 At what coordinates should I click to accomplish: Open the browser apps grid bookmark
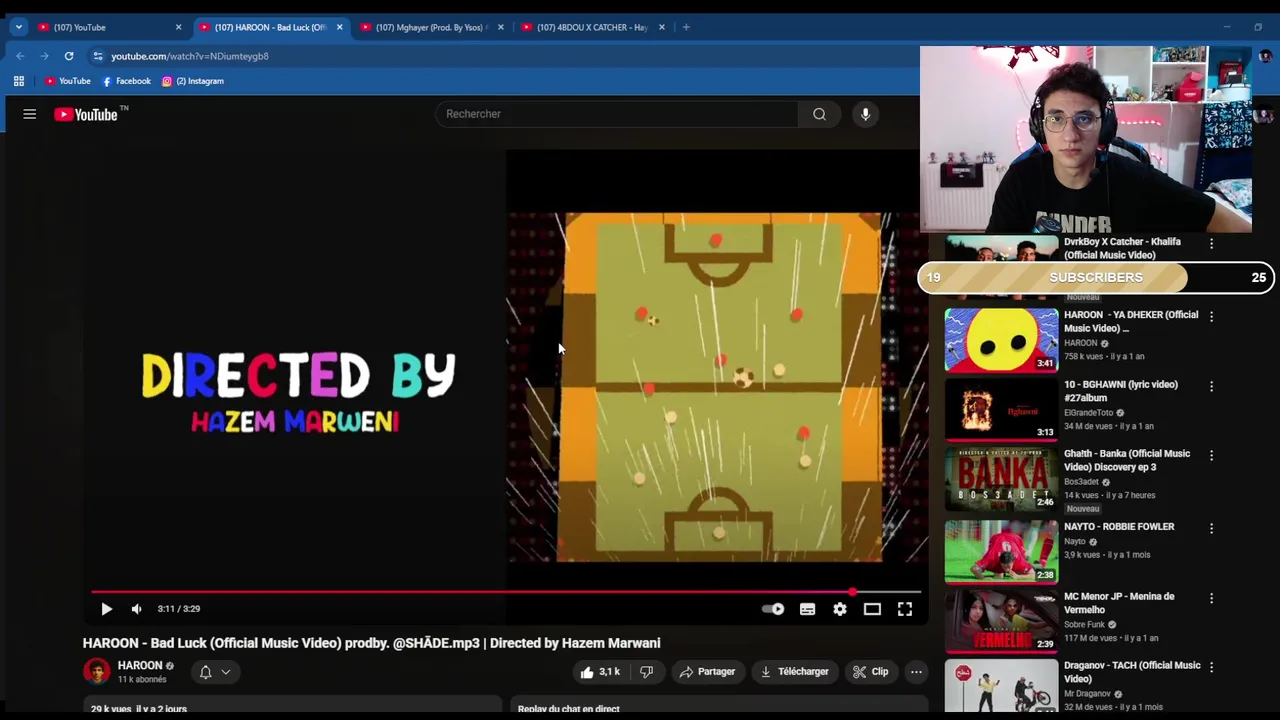tap(19, 81)
